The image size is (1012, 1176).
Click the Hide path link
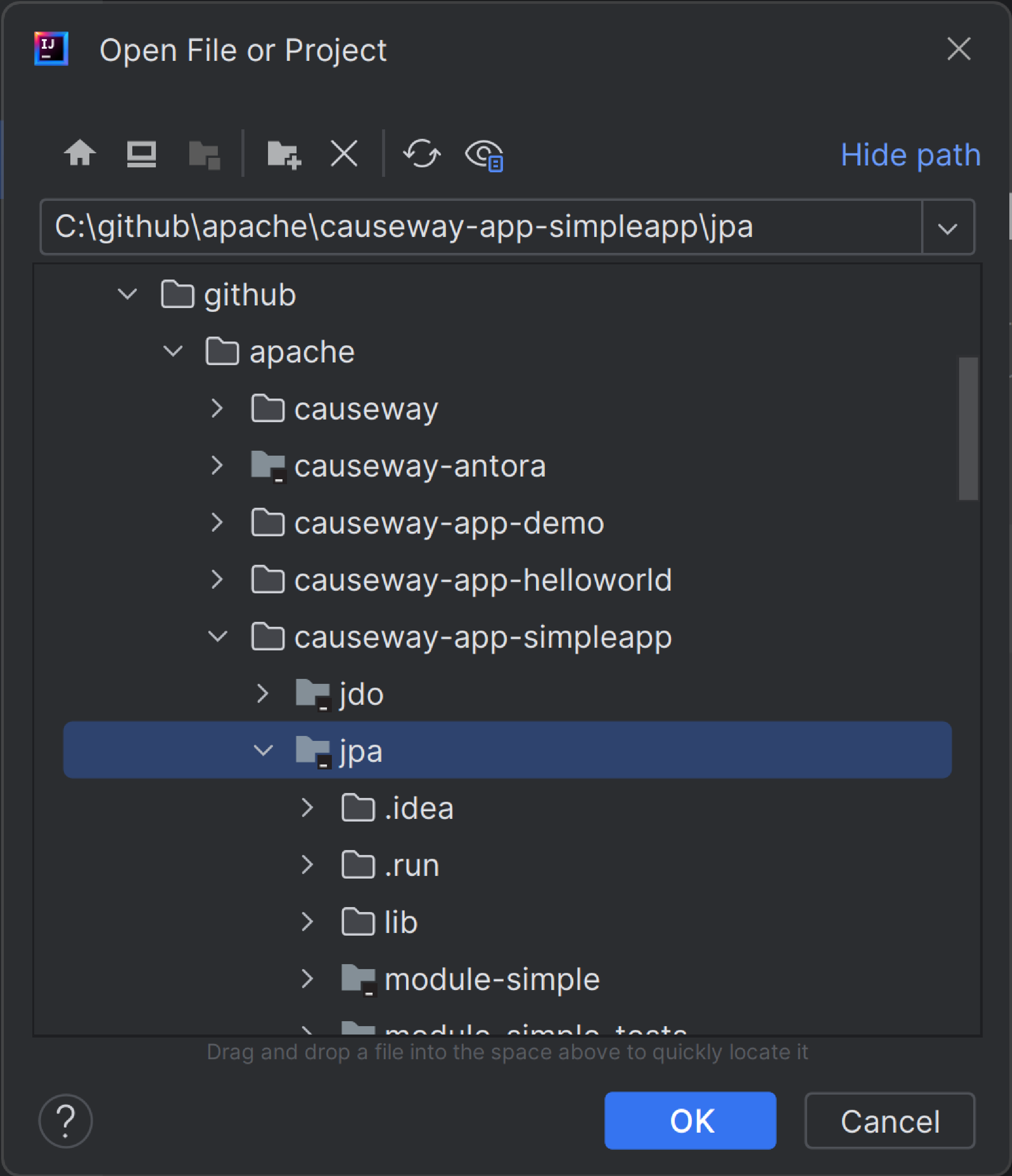[x=910, y=155]
